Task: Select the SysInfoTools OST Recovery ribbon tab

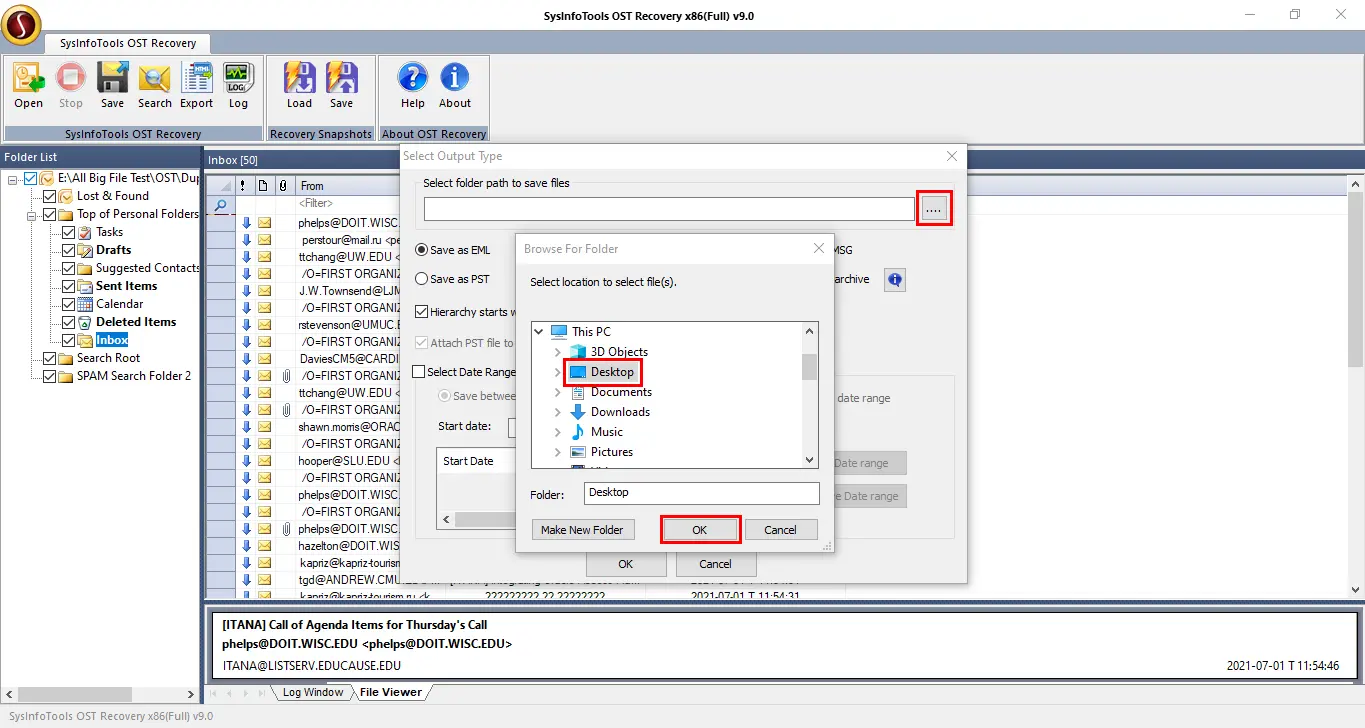Action: pyautogui.click(x=127, y=43)
